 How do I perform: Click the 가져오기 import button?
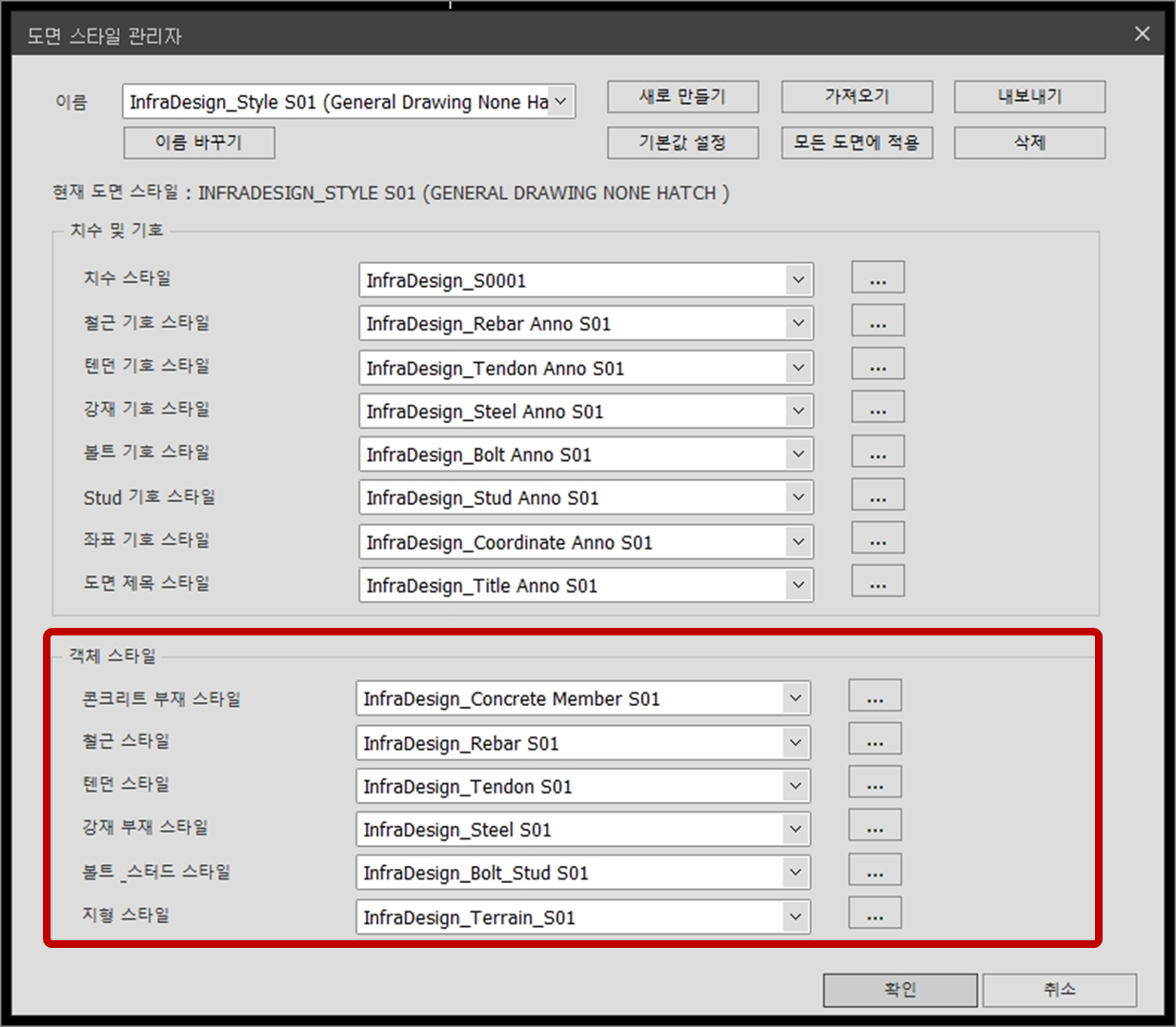[856, 96]
